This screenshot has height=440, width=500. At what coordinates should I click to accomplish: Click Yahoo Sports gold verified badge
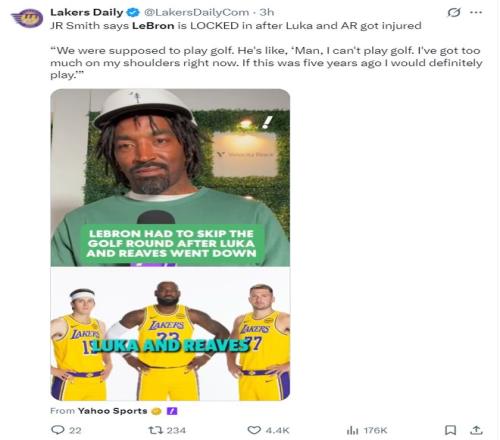tap(156, 411)
